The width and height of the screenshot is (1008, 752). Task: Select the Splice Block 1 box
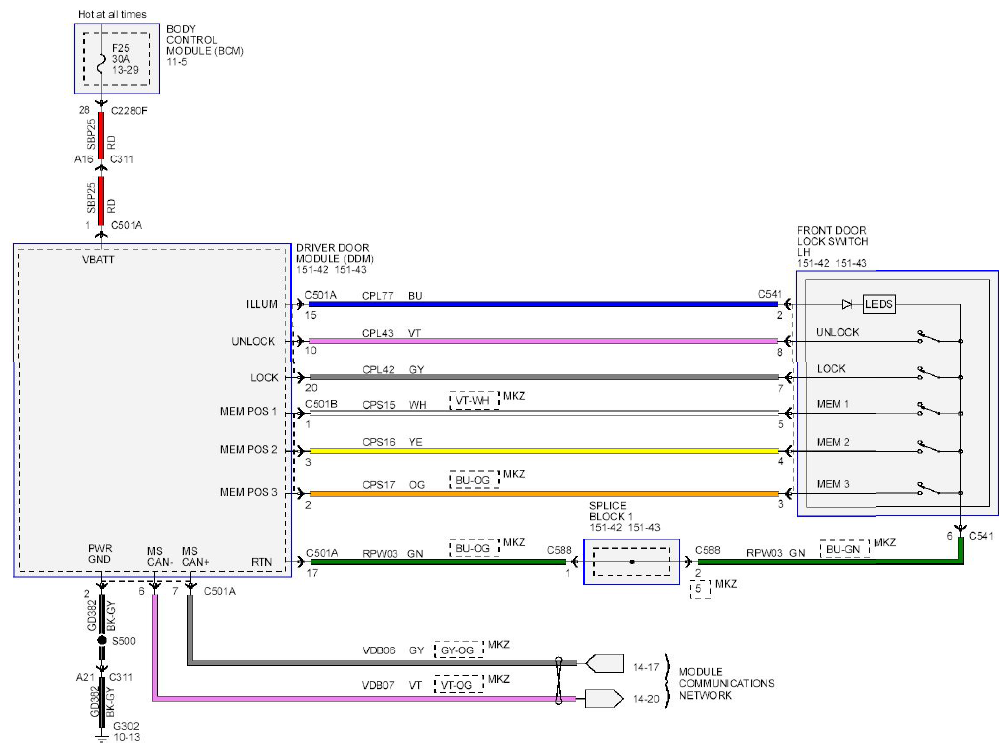(631, 562)
